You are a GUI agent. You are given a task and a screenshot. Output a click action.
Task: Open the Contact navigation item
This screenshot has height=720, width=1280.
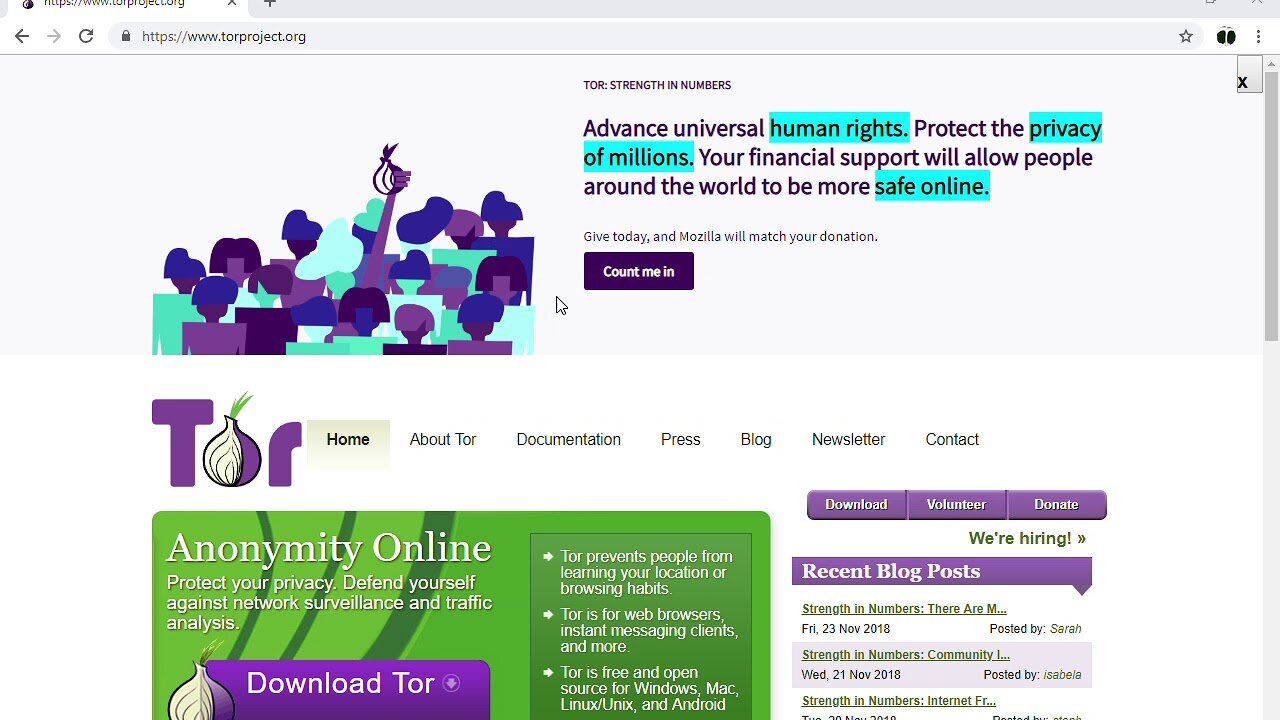click(x=952, y=439)
